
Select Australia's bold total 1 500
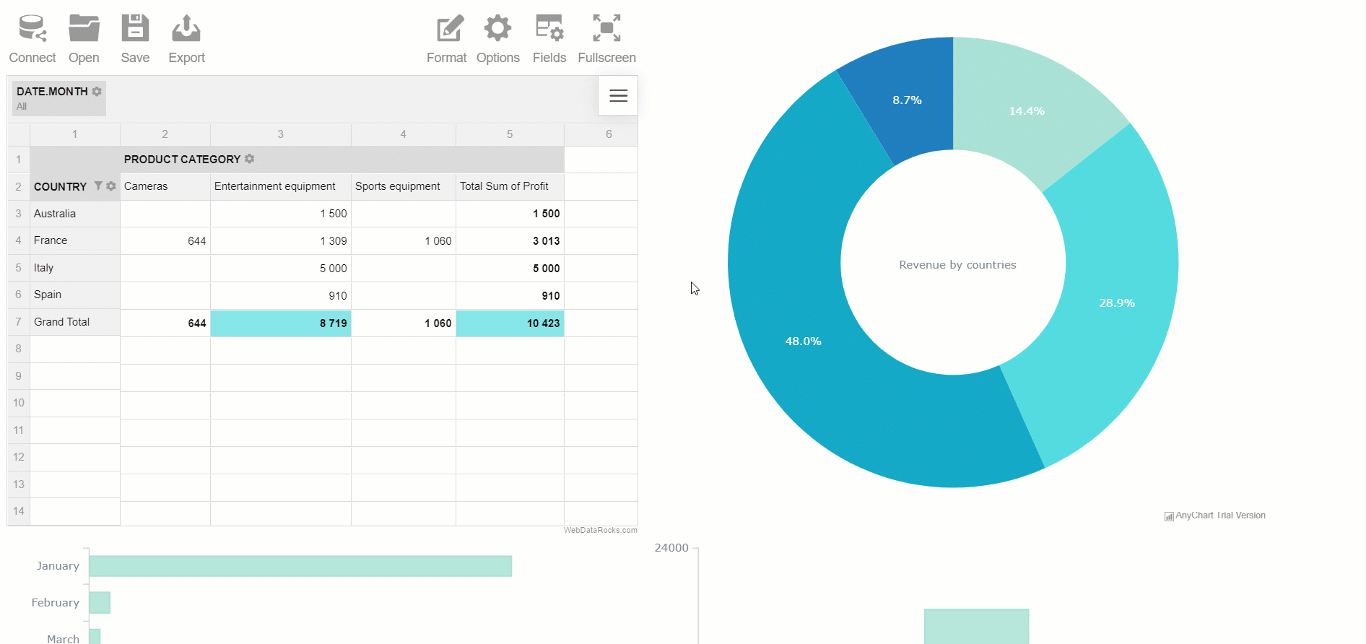click(510, 214)
